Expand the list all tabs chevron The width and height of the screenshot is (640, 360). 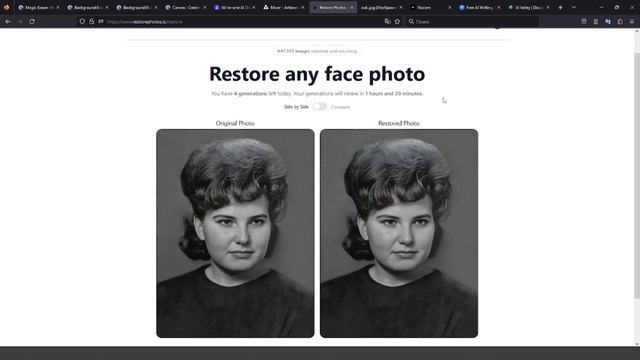[573, 7]
